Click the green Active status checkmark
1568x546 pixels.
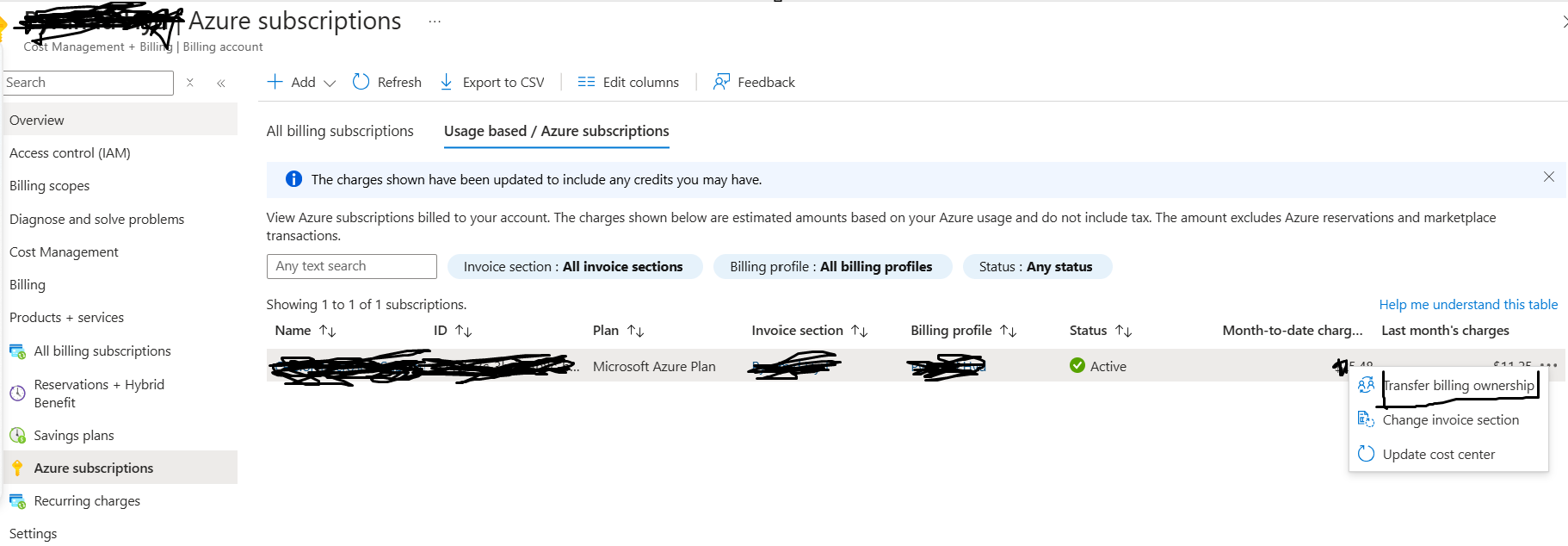pos(1077,365)
